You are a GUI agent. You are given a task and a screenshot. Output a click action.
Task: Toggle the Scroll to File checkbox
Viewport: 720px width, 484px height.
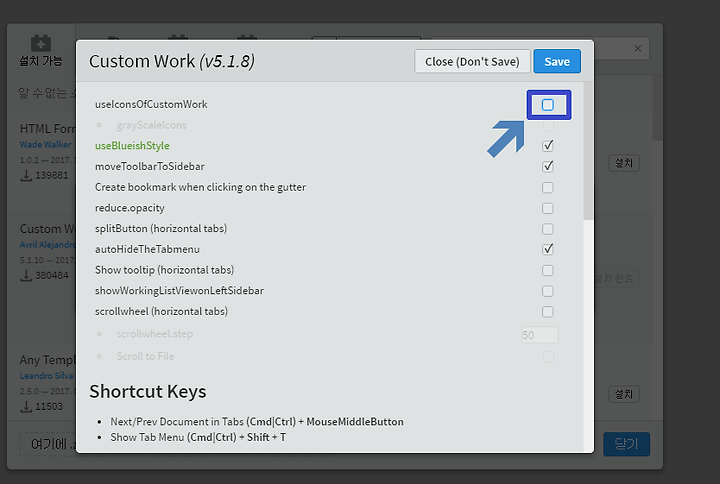[548, 356]
